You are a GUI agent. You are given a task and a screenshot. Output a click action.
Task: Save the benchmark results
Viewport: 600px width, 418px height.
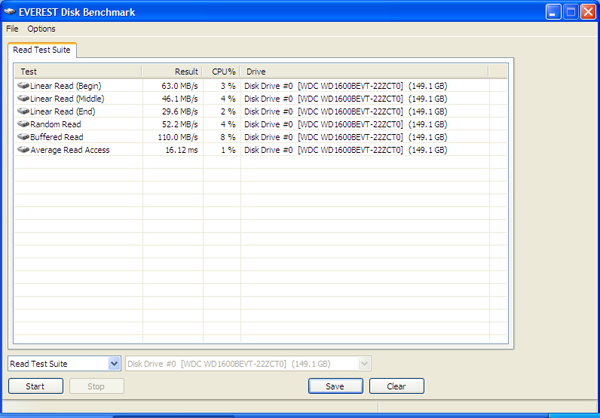click(x=335, y=386)
